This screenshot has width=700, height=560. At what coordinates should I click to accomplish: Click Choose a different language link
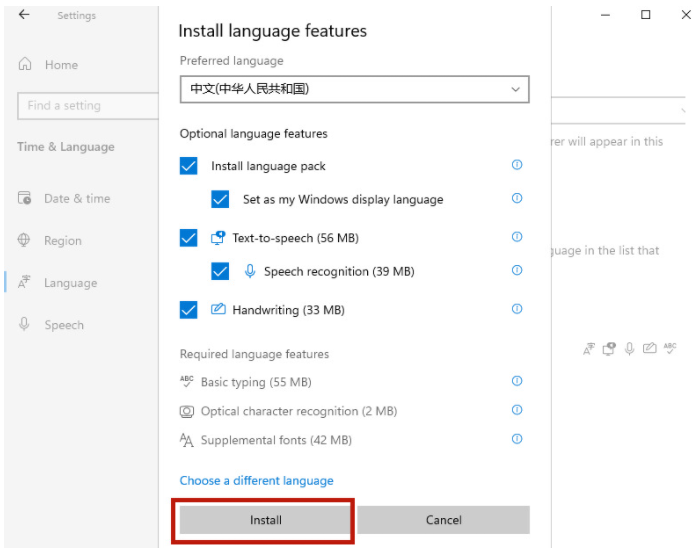pos(256,481)
